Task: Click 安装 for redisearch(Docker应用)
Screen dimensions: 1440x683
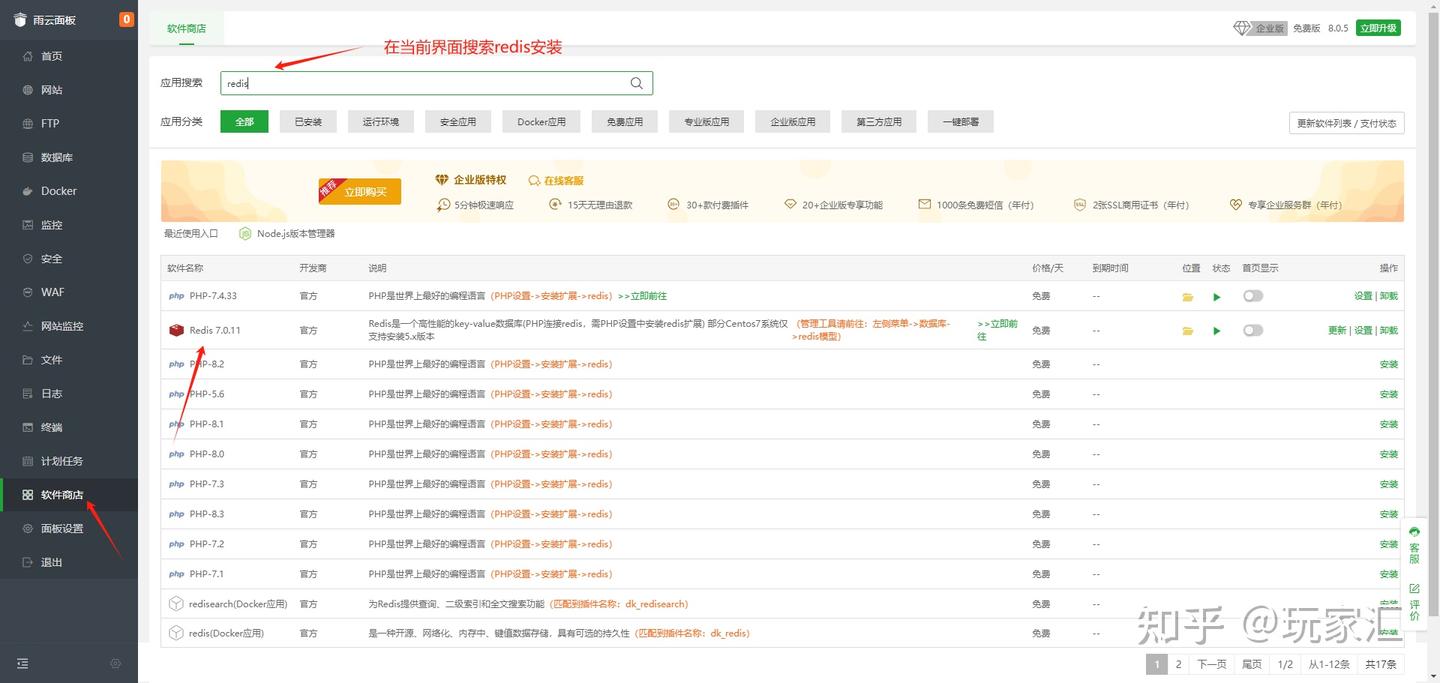Action: tap(1389, 604)
